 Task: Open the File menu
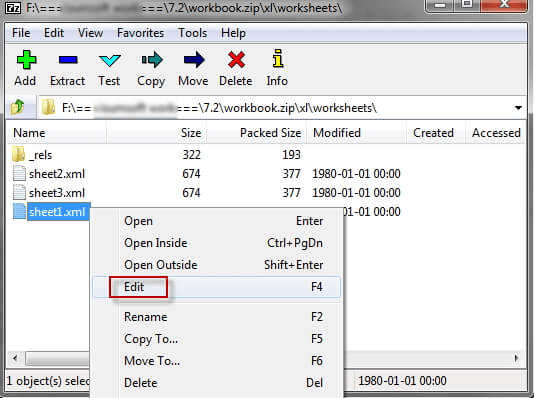coord(21,33)
